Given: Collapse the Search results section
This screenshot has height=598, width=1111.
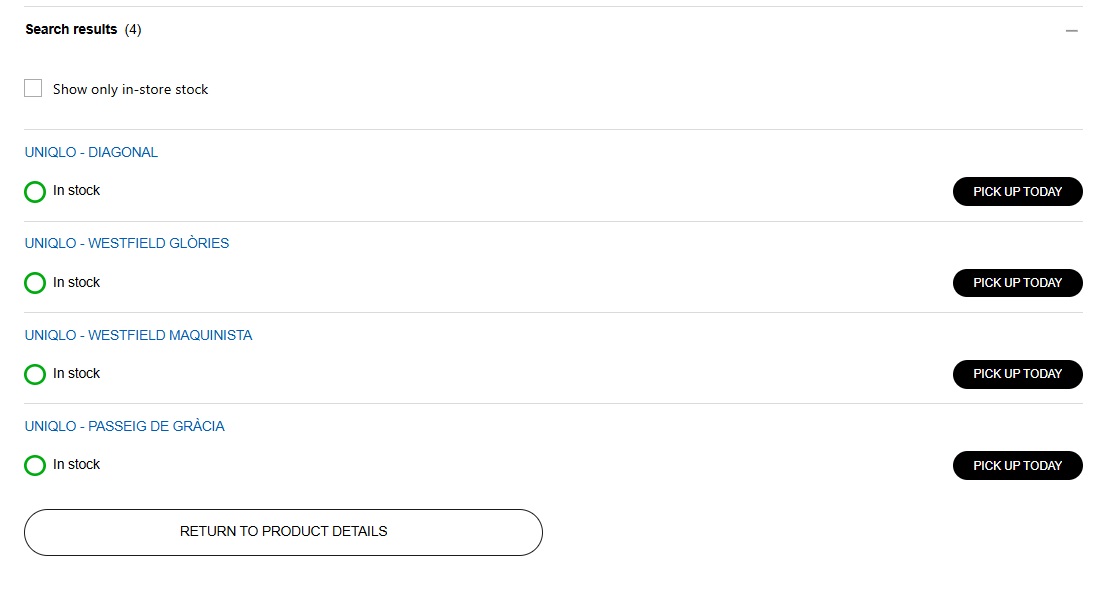Looking at the screenshot, I should (x=1072, y=31).
